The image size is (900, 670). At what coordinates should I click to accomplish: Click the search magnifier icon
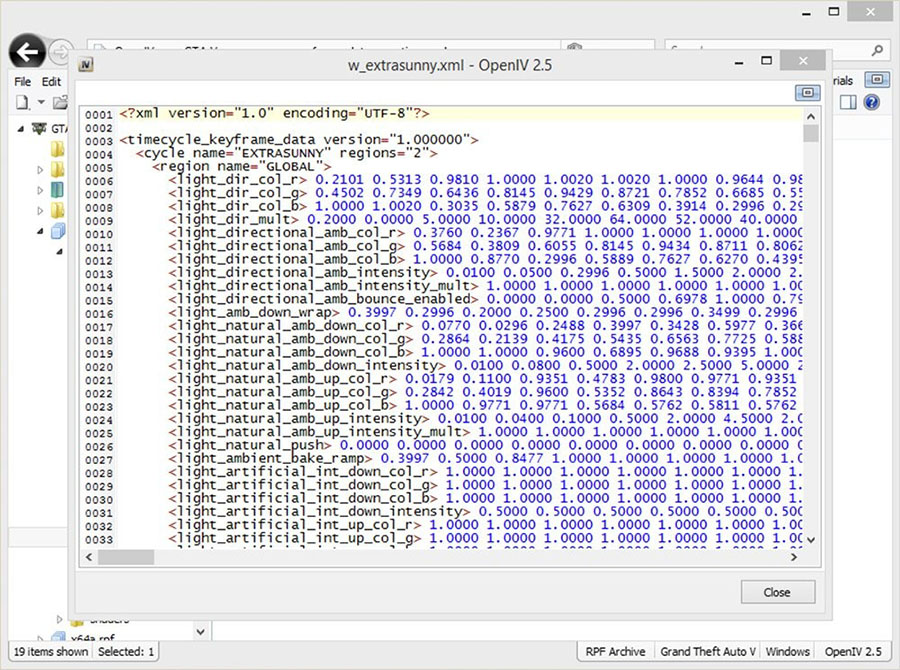(877, 50)
